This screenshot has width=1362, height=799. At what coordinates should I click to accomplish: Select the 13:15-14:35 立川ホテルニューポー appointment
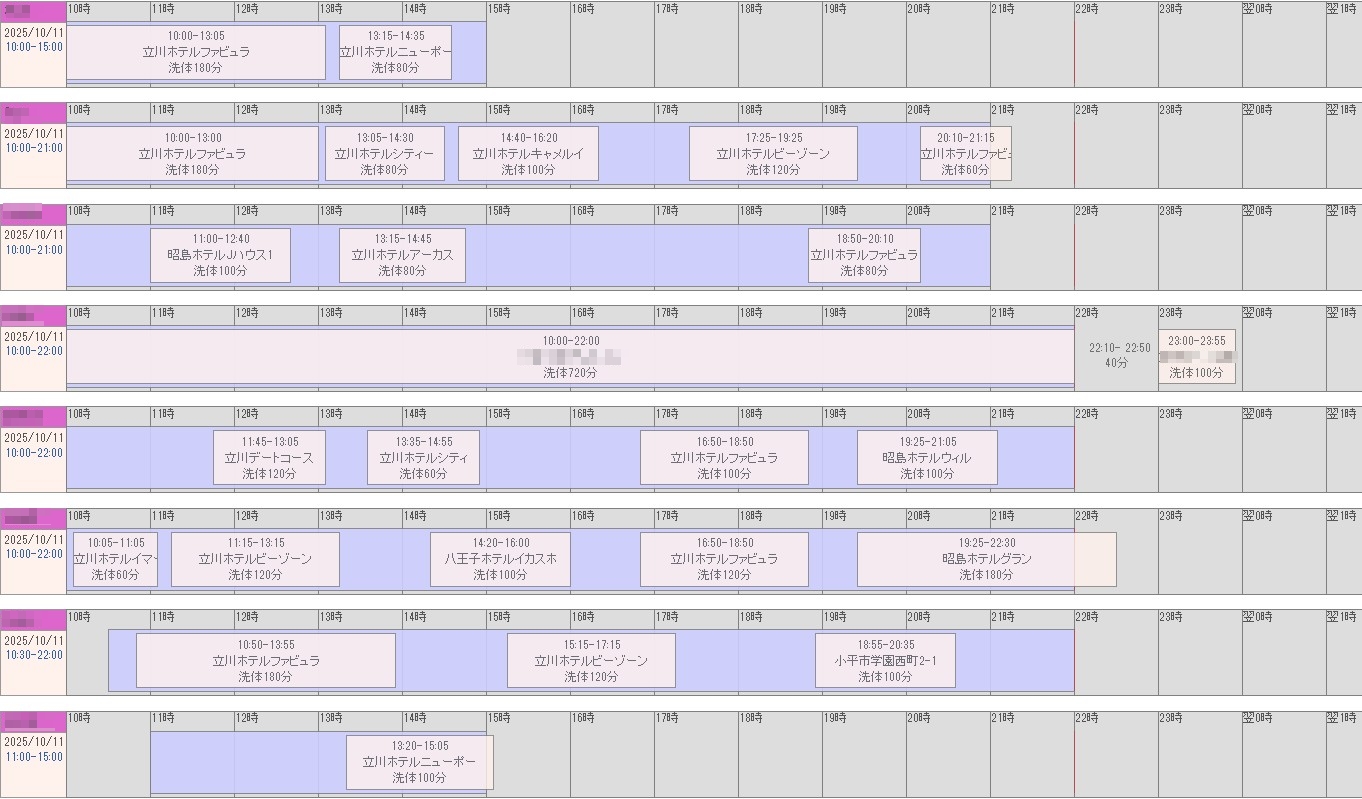point(395,52)
